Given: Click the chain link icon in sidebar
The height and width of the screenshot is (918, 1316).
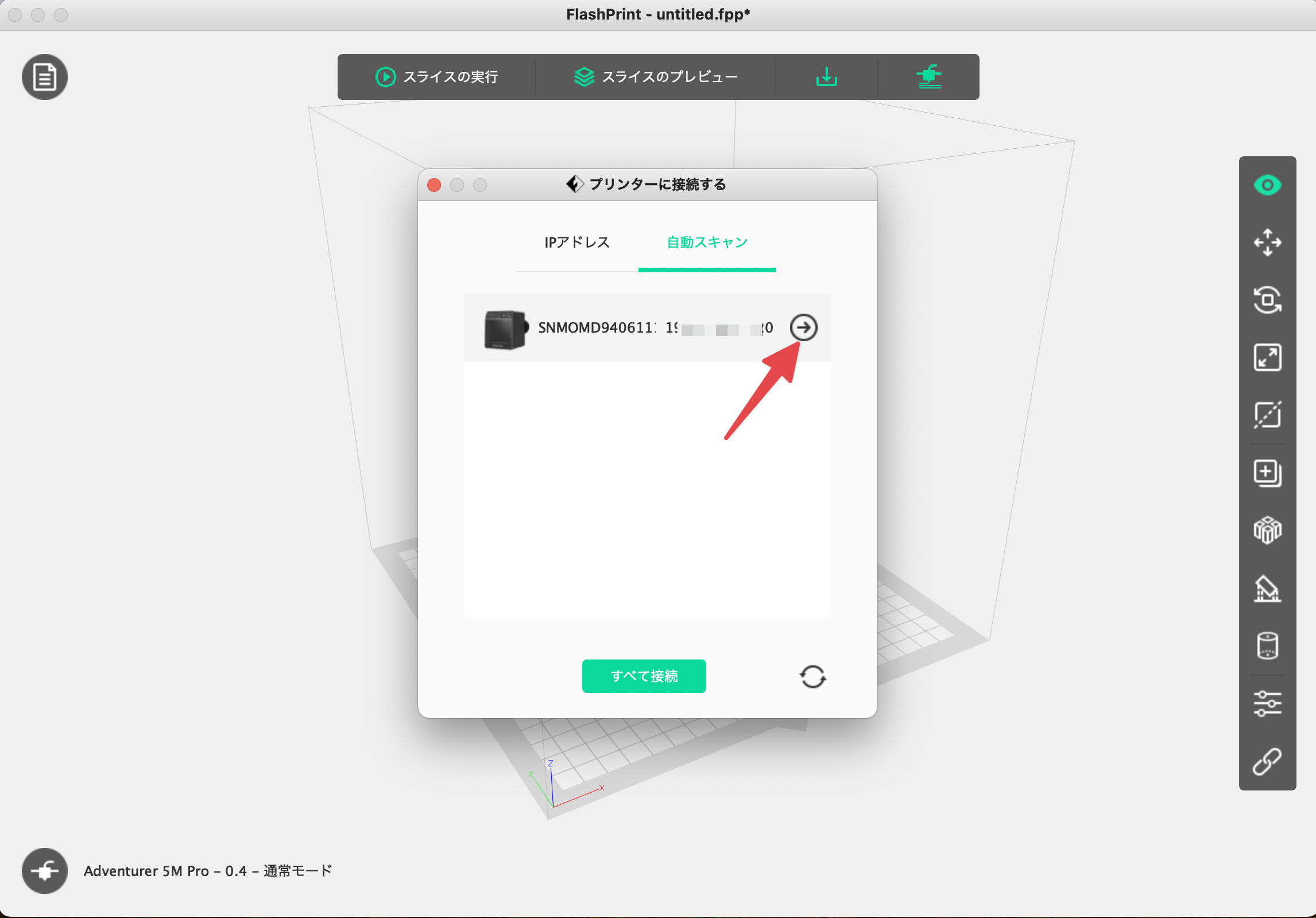Looking at the screenshot, I should click(x=1267, y=762).
